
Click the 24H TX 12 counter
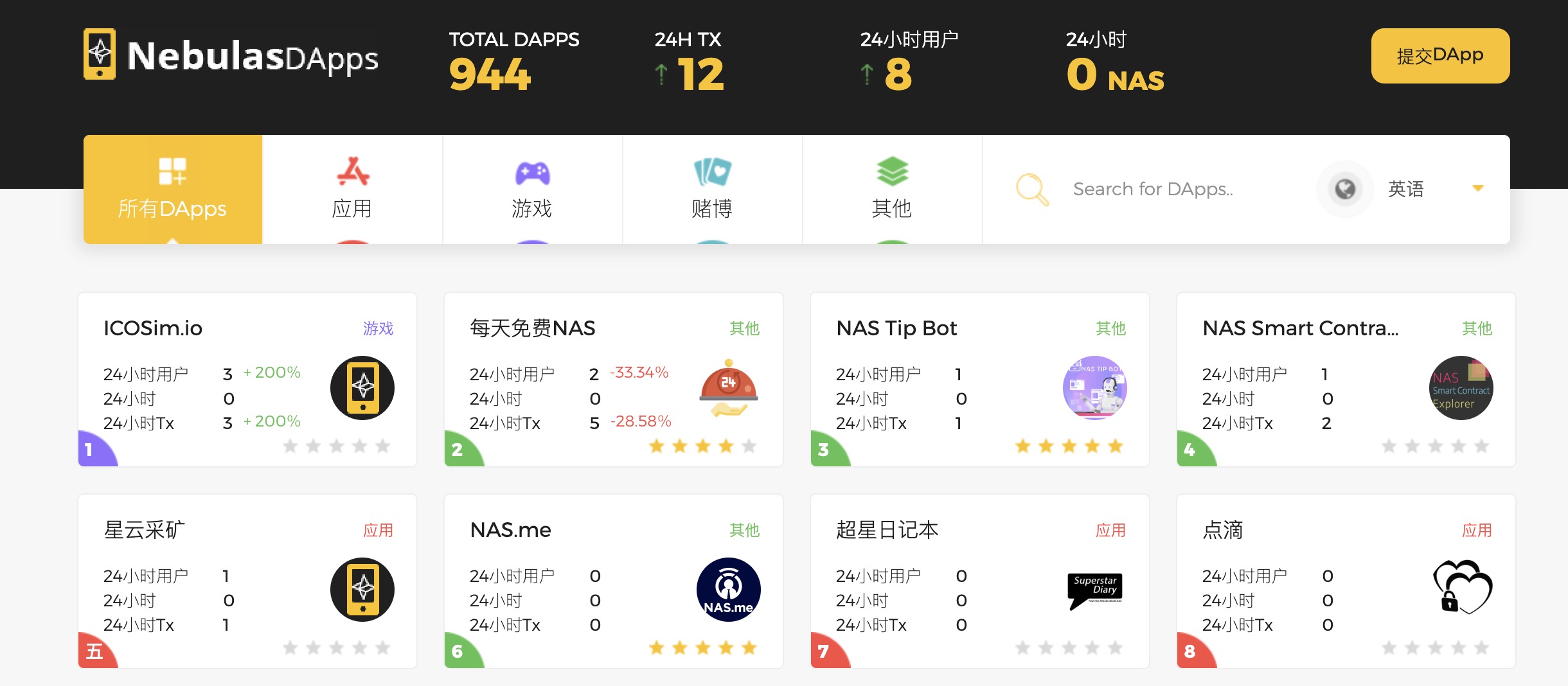click(689, 61)
